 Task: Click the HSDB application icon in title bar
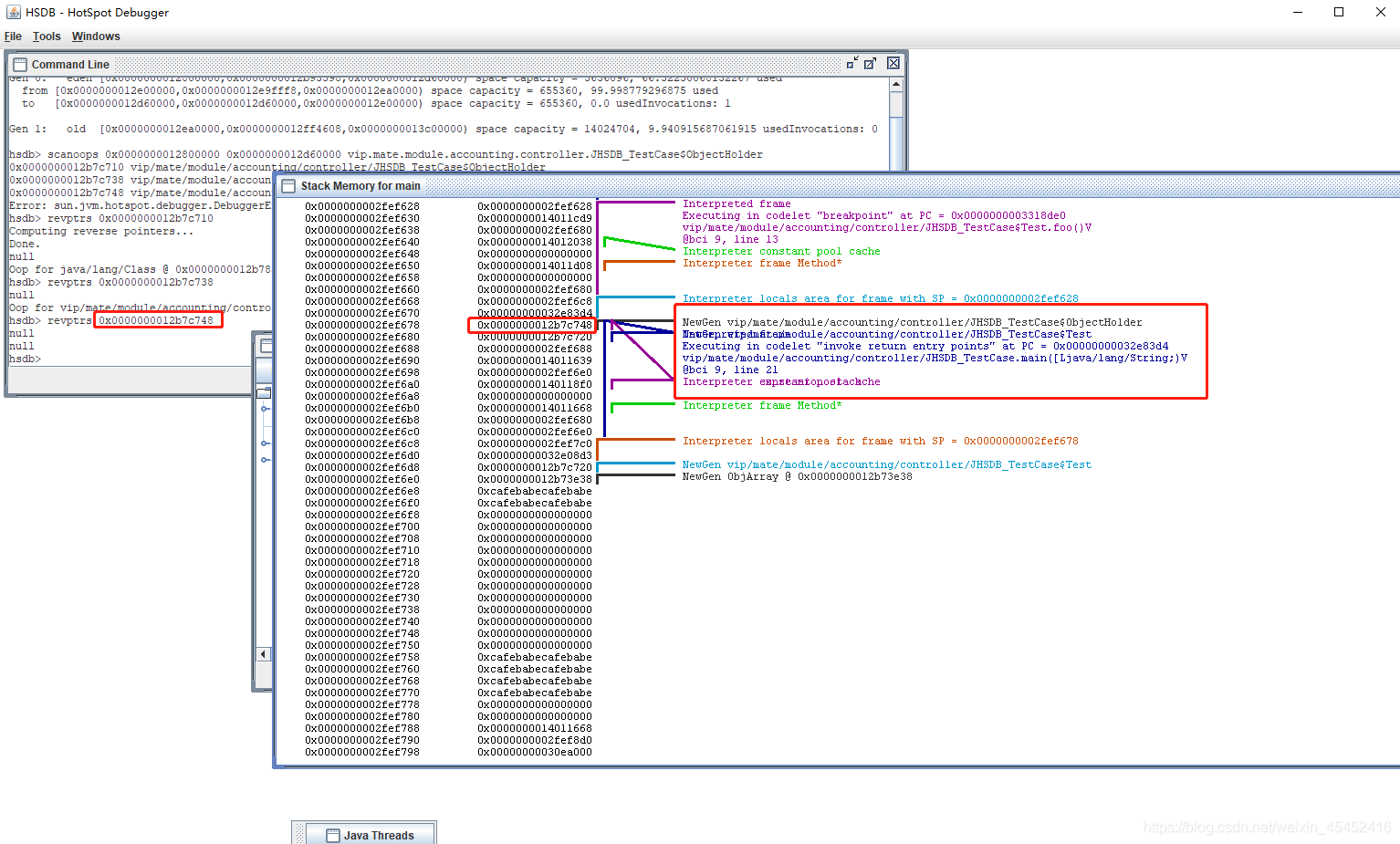pos(13,12)
